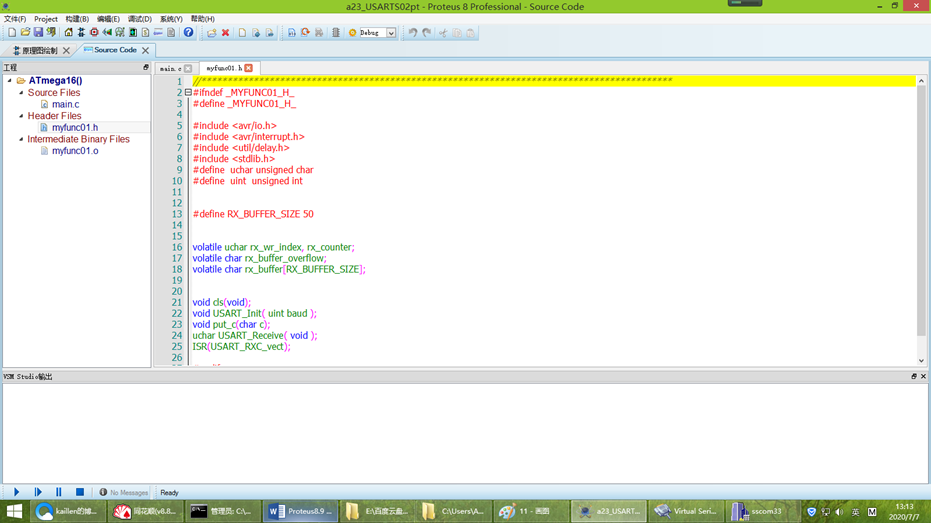This screenshot has height=523, width=931.
Task: Click the Cut scissors icon
Action: [x=443, y=33]
